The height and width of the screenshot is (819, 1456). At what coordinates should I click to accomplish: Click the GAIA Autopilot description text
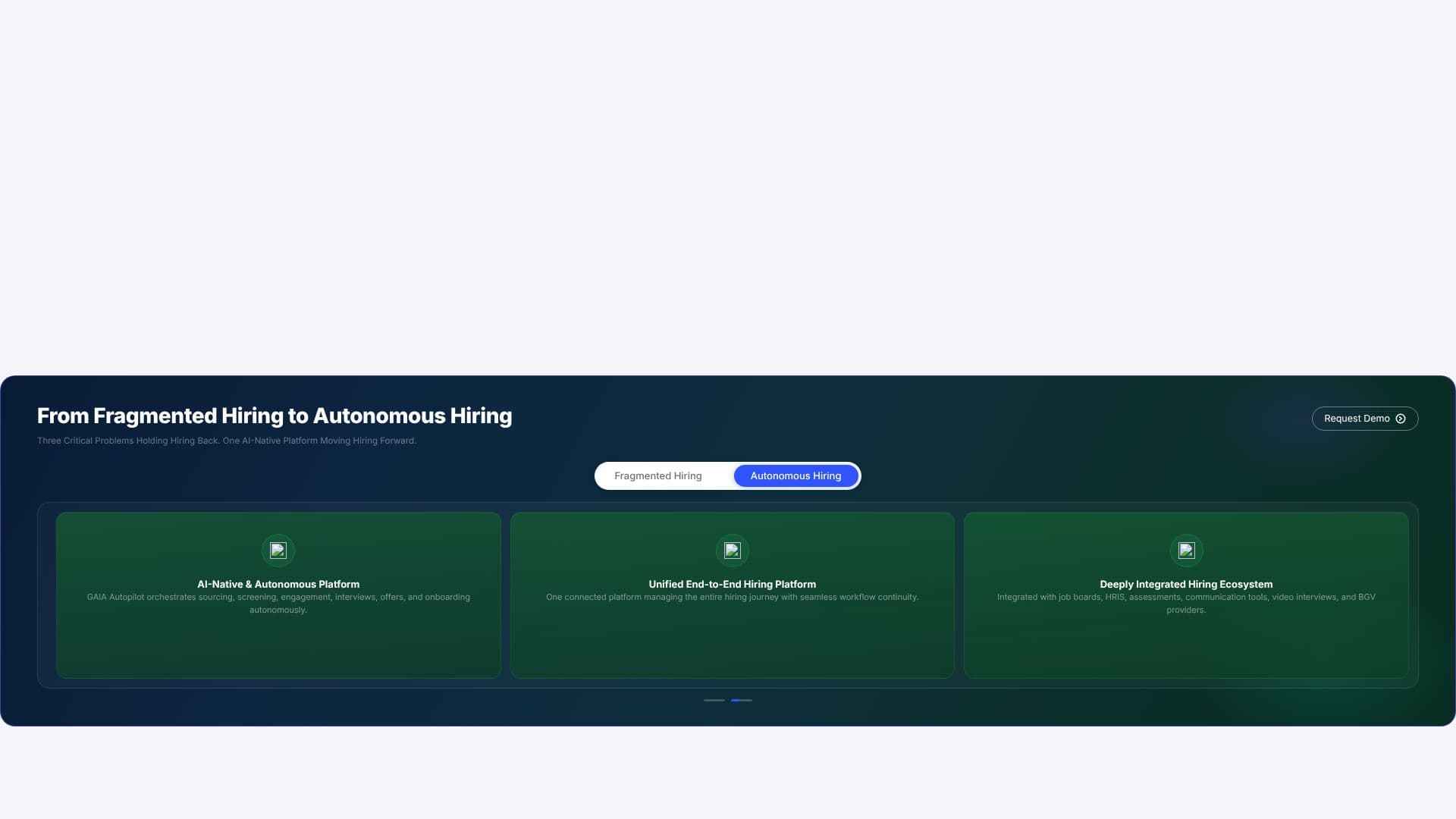point(278,604)
